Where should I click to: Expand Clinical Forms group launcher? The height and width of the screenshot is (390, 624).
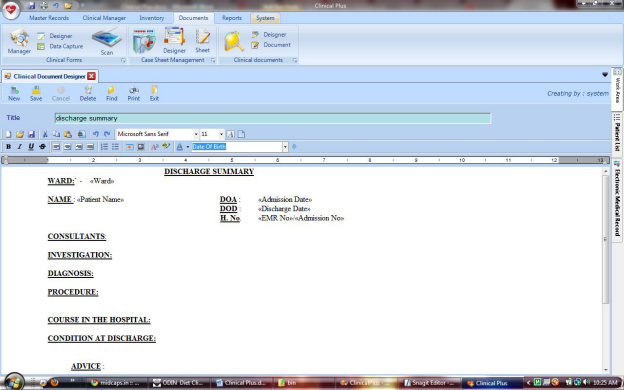(123, 60)
